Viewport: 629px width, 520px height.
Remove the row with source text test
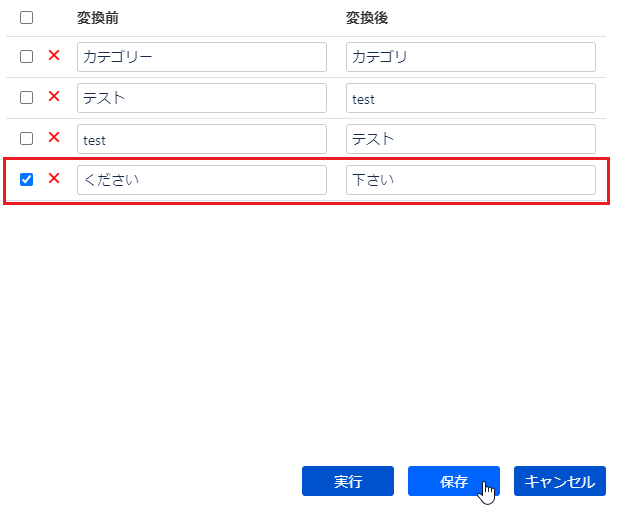54,138
